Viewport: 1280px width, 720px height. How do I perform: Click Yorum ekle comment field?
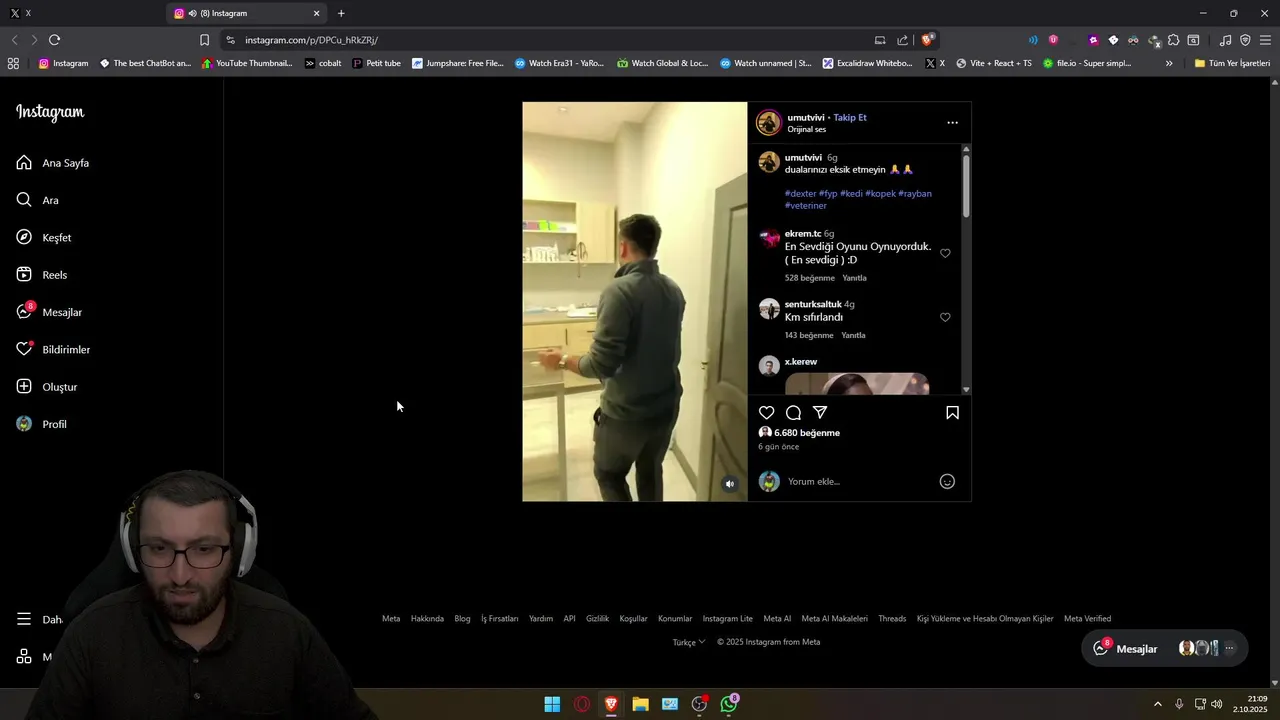[x=860, y=482]
